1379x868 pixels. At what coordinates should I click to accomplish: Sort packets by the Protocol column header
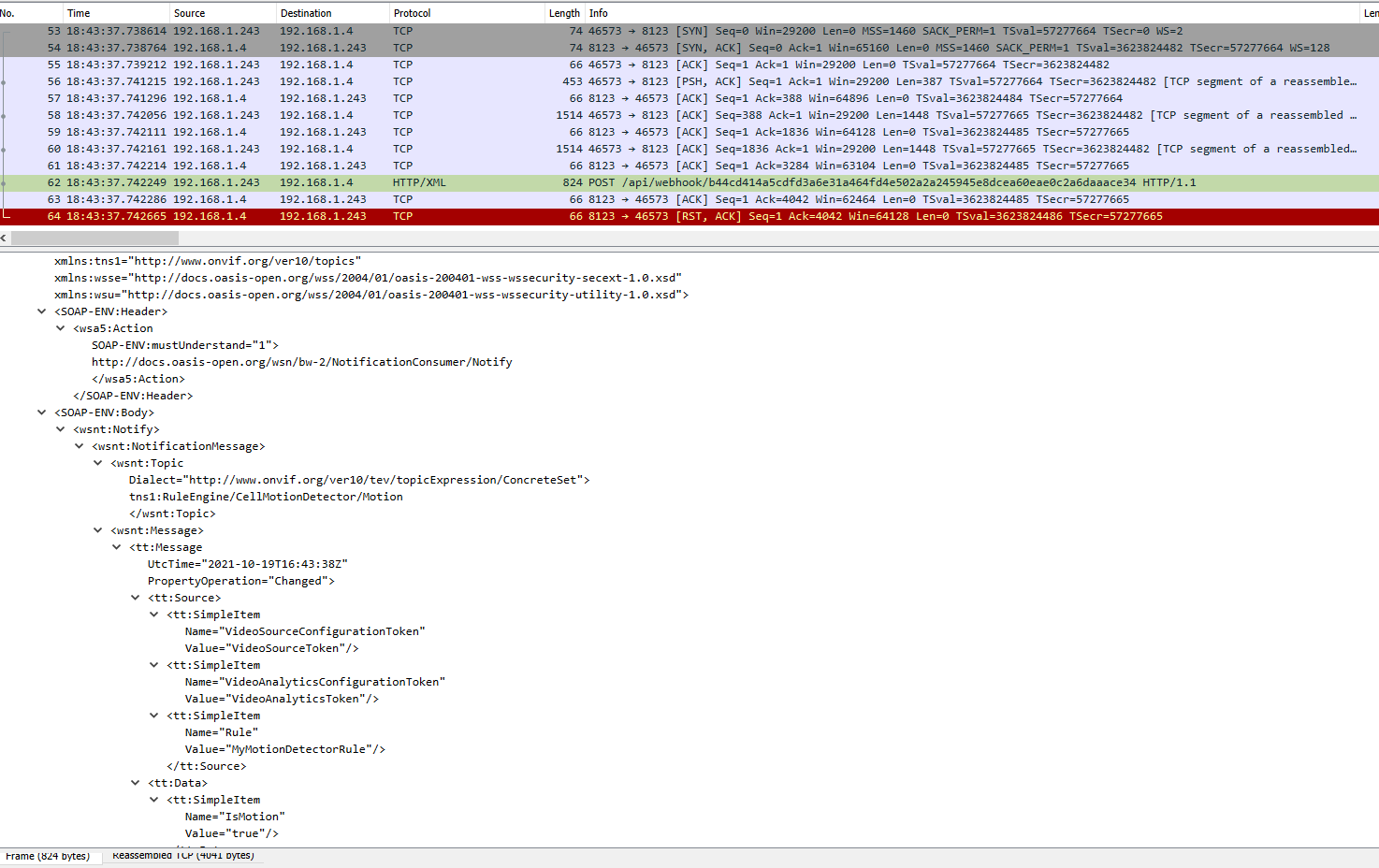(467, 13)
